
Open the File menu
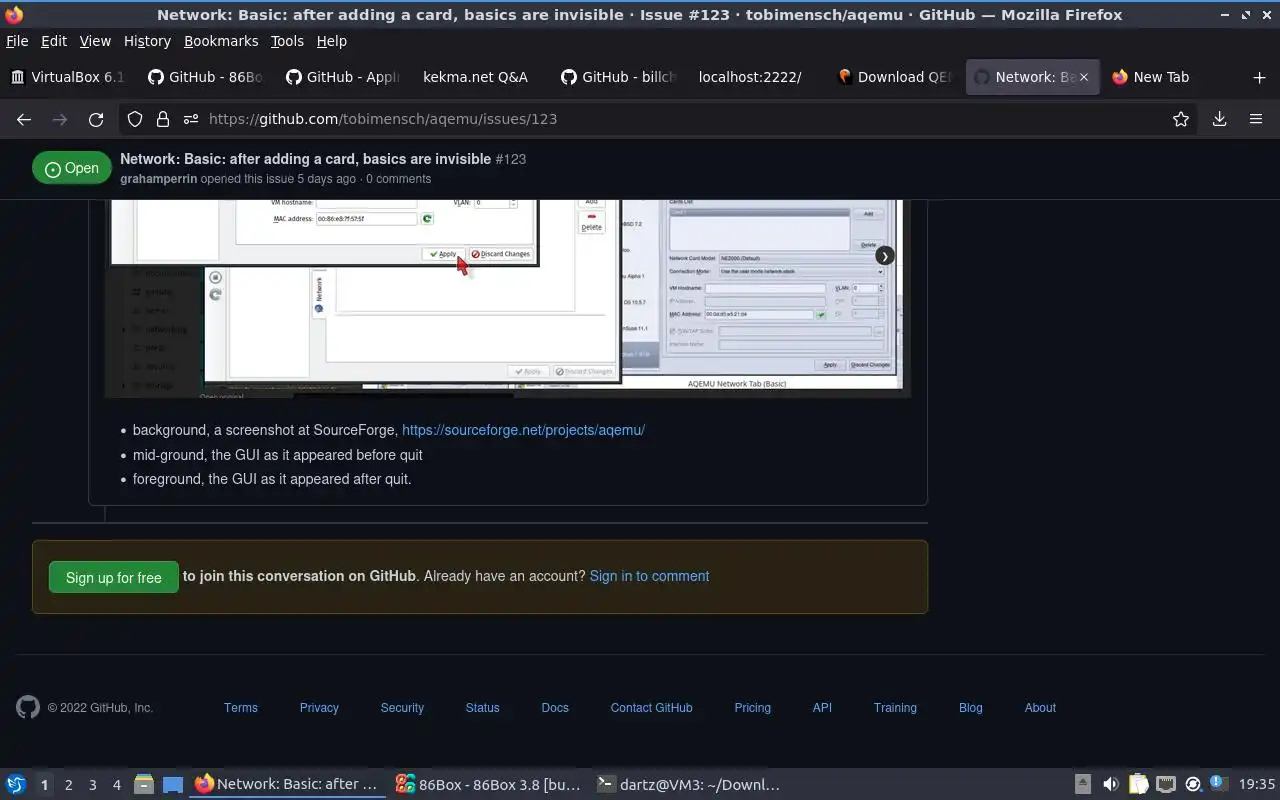(17, 41)
